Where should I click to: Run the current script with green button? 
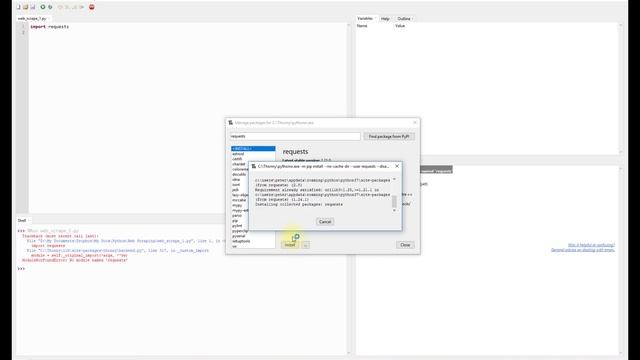(42, 7)
